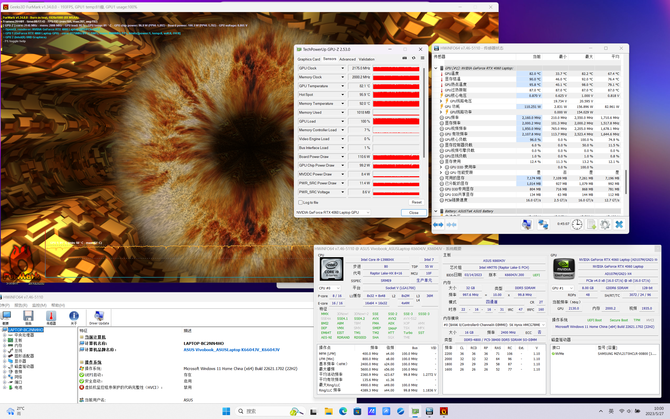670x419 pixels.
Task: Collapse the Battery ASUS sensor group
Action: click(x=436, y=211)
